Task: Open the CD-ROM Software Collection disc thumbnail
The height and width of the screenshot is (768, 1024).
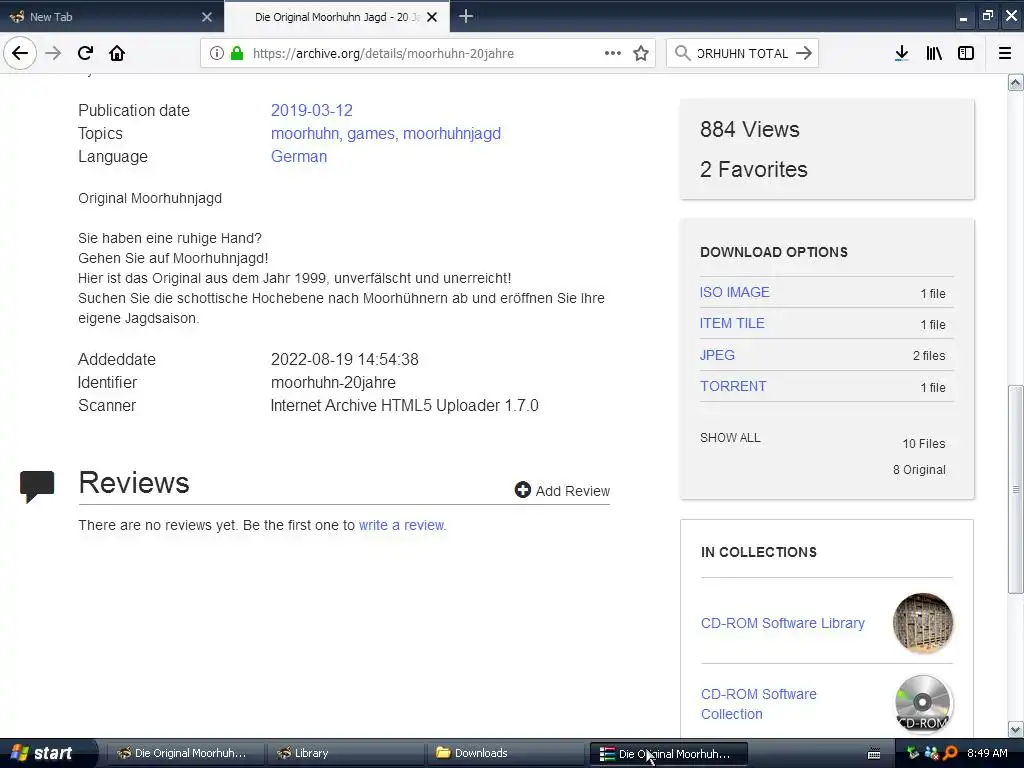Action: click(x=923, y=704)
